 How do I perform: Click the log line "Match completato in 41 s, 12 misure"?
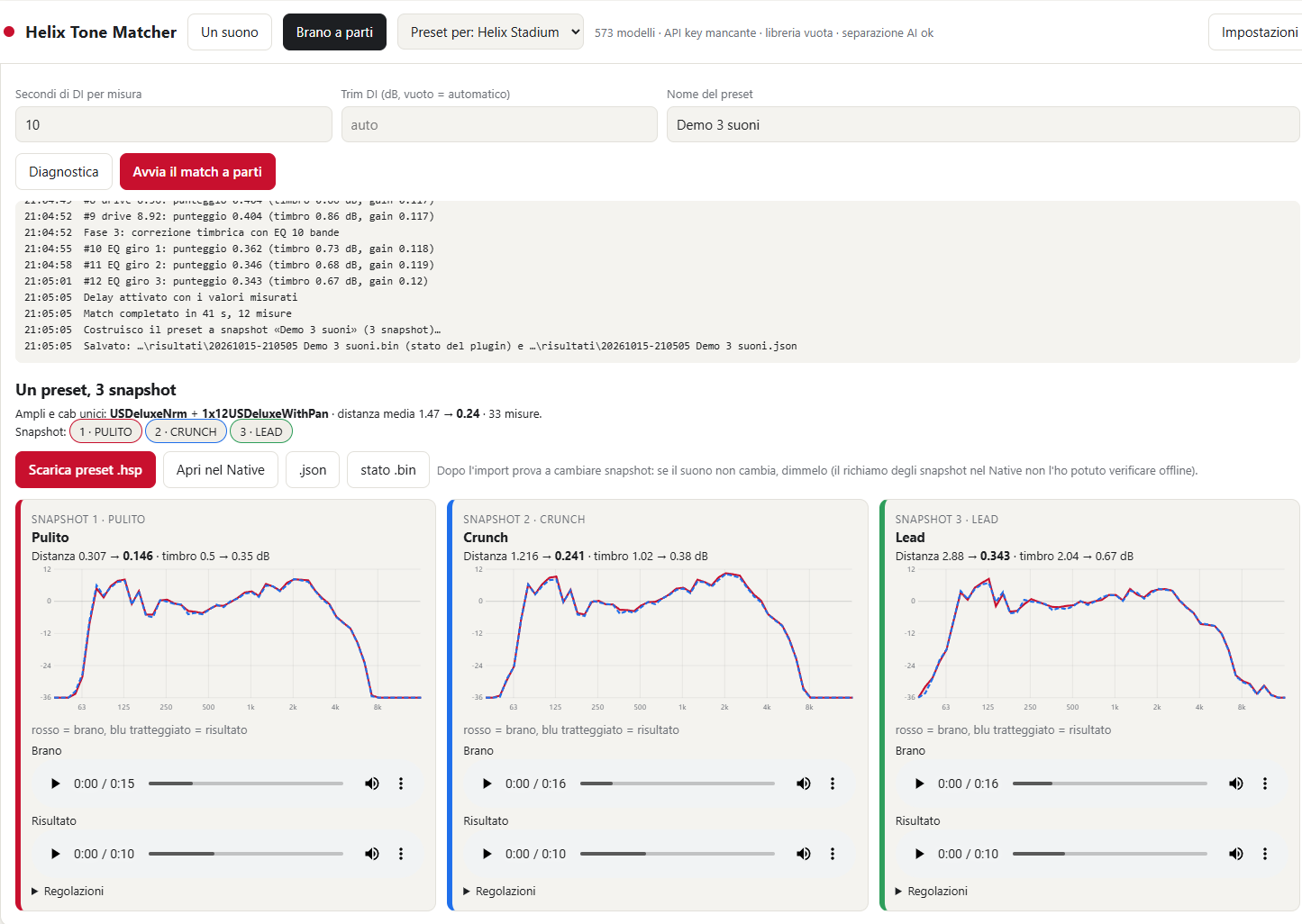pos(187,313)
